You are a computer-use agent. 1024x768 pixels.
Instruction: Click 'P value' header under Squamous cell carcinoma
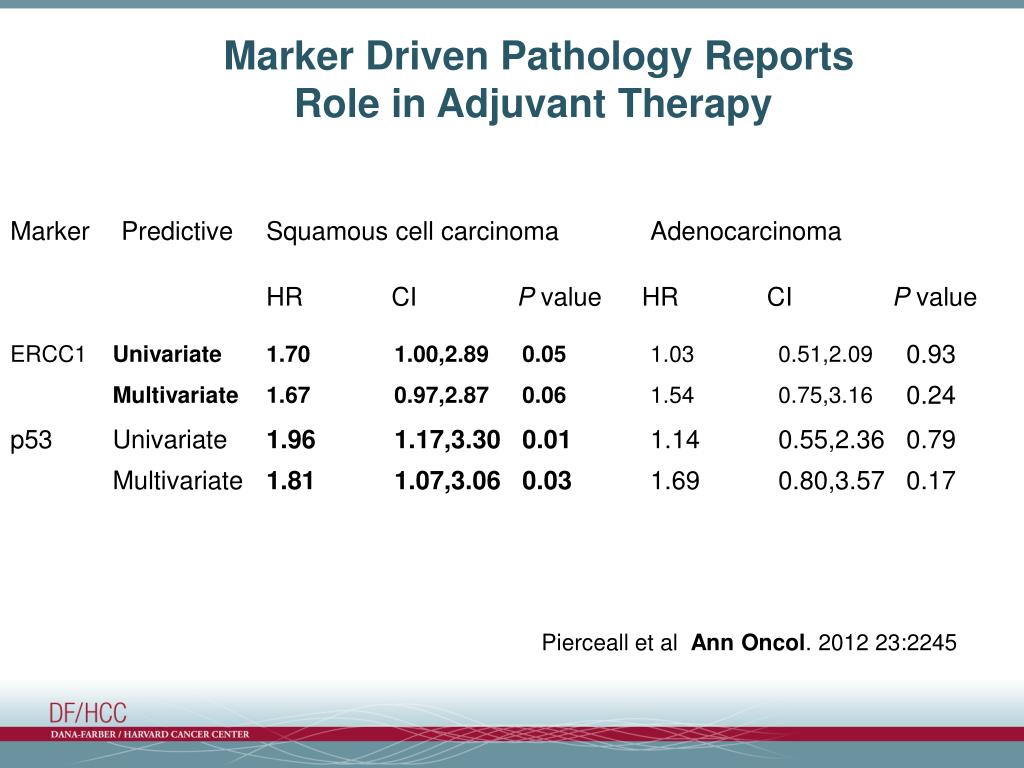pyautogui.click(x=560, y=297)
